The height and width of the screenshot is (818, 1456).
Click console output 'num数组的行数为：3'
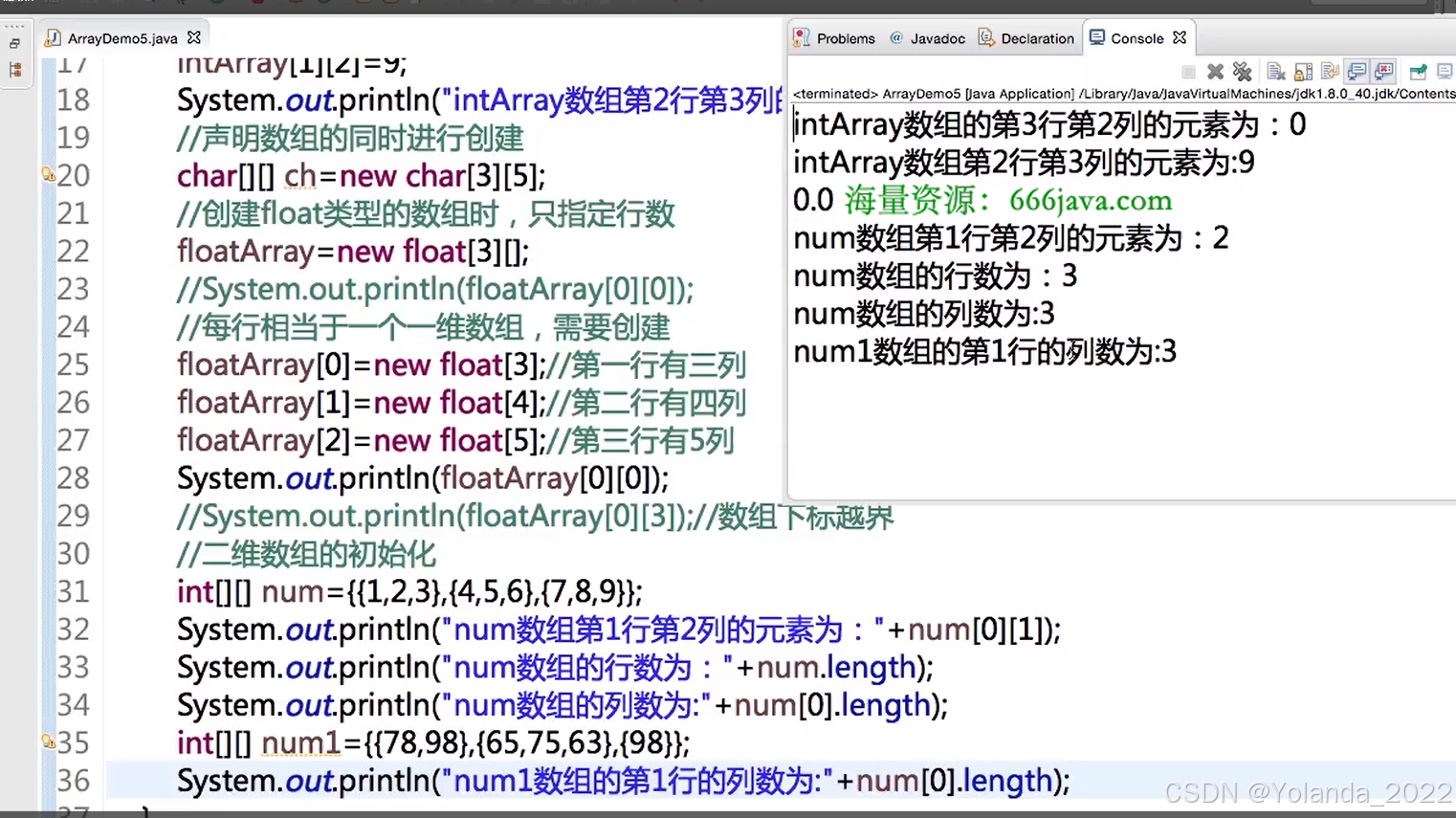(x=936, y=276)
